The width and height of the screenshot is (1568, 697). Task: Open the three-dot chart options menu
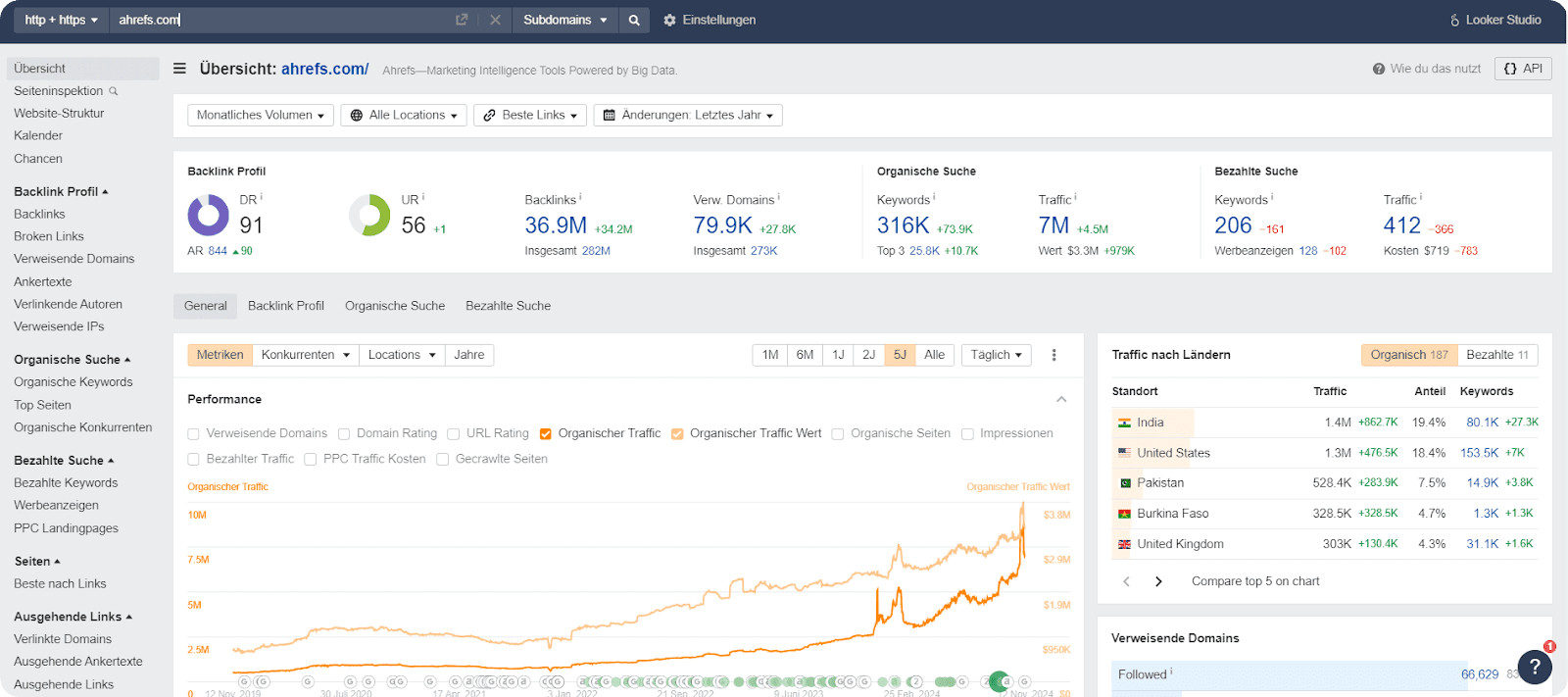[1054, 355]
